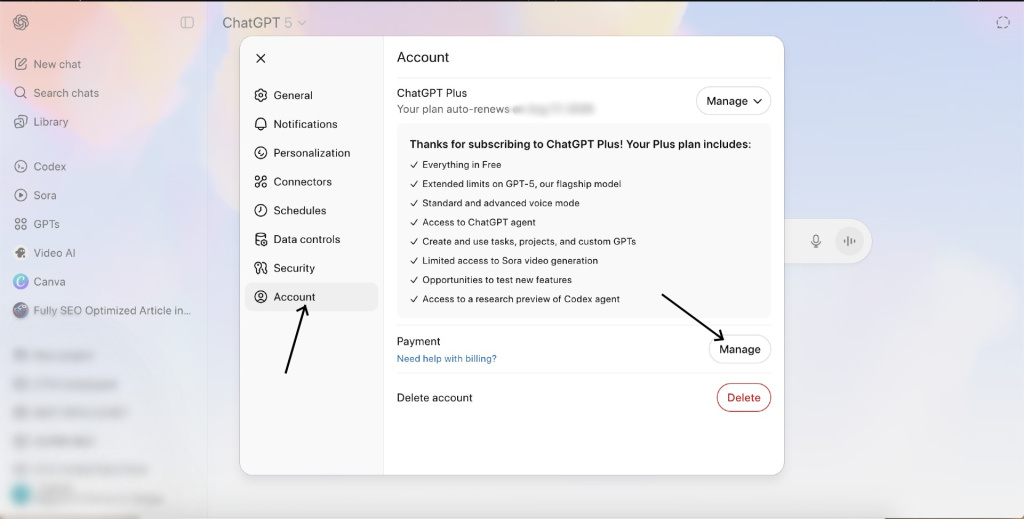Viewport: 1024px width, 519px height.
Task: Click the ChatGPT logo icon
Action: click(x=21, y=22)
